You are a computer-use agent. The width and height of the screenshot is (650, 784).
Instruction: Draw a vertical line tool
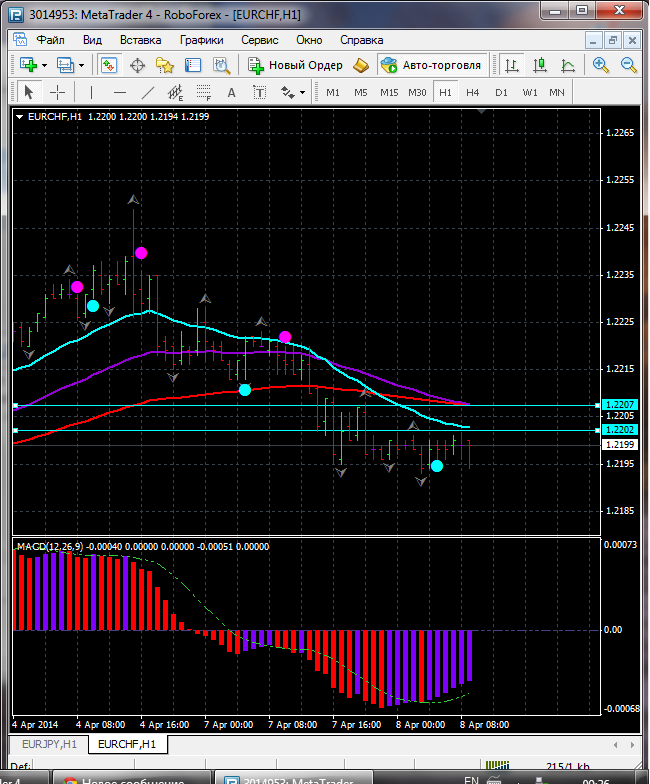[91, 92]
